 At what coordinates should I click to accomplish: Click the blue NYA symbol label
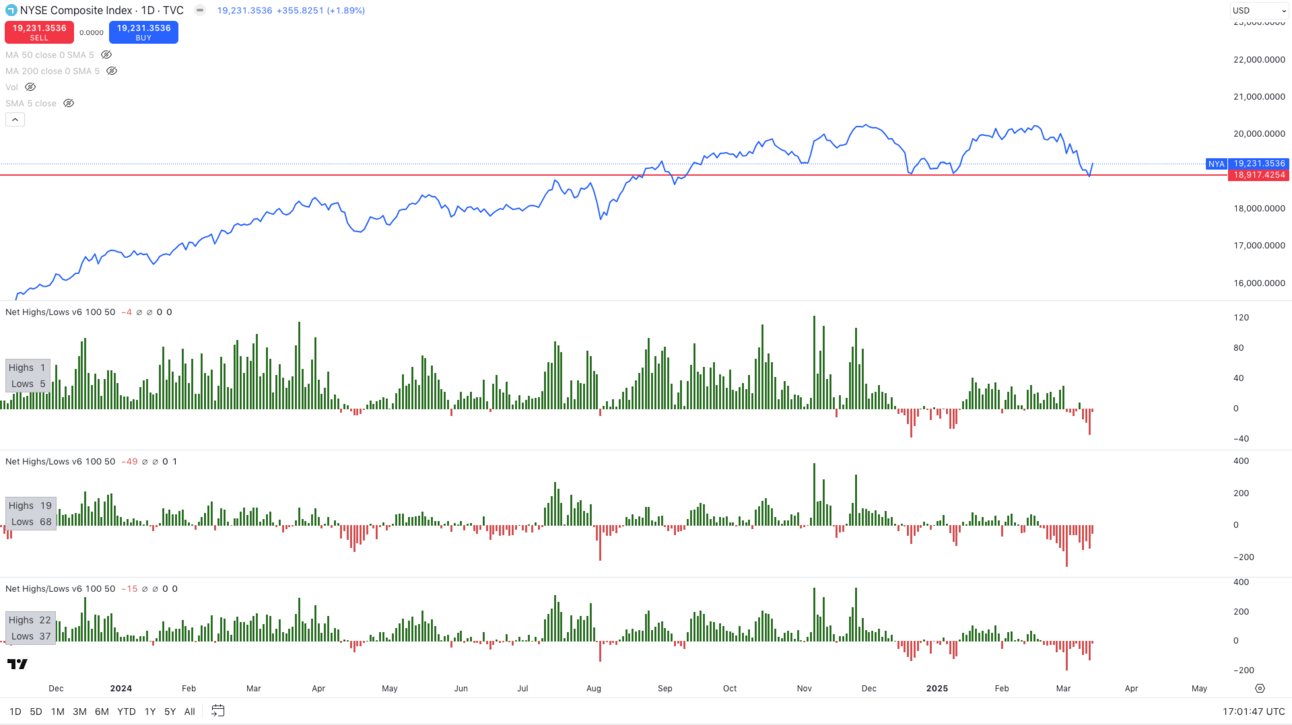pyautogui.click(x=1216, y=163)
